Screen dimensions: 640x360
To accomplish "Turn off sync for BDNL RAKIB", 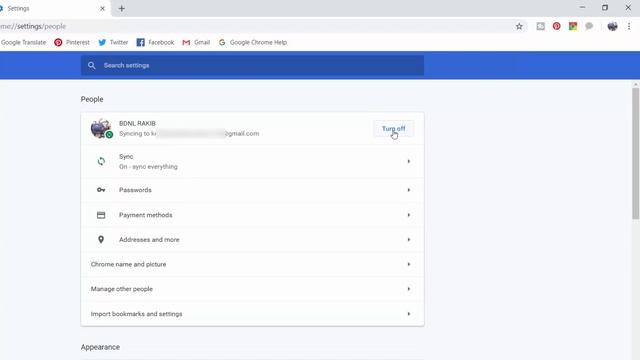I will [393, 129].
